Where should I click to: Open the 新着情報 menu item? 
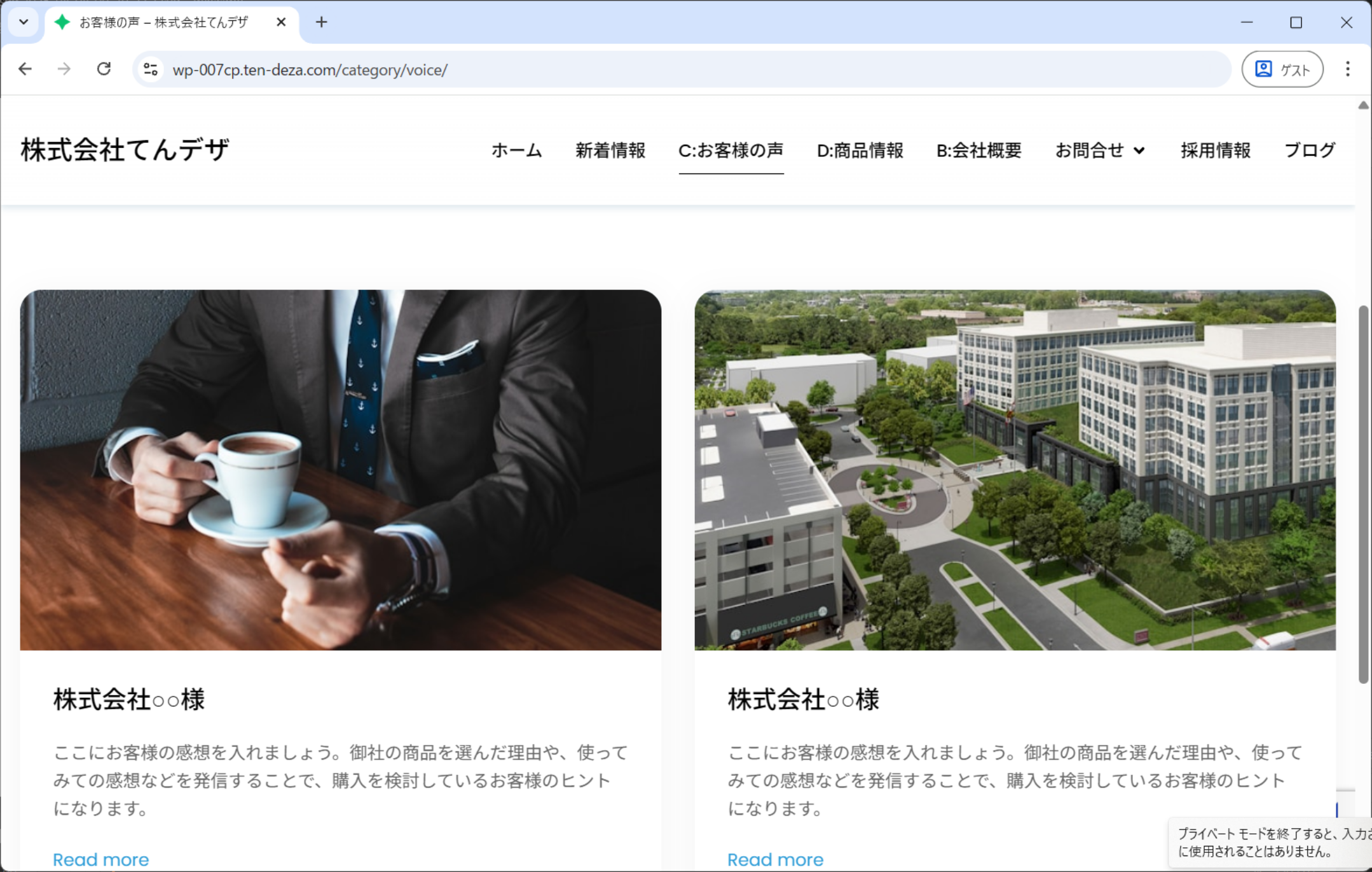click(x=610, y=151)
